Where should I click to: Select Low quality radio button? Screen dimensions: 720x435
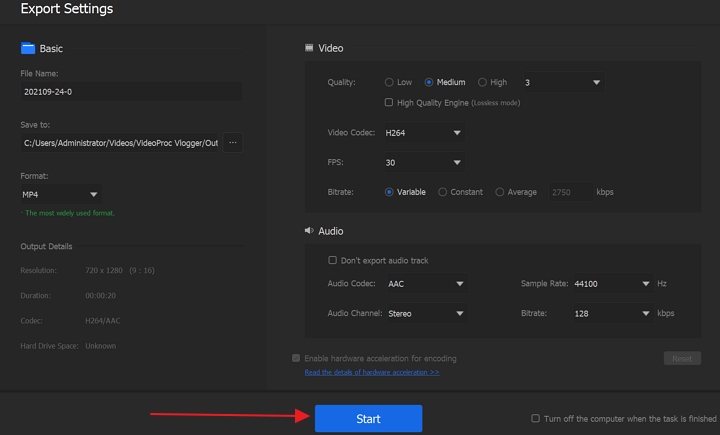pos(389,82)
